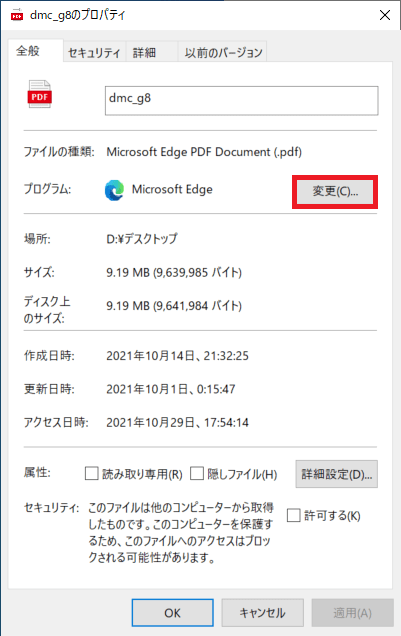The width and height of the screenshot is (401, 636).
Task: Switch to the セキュリティ tab
Action: tap(94, 53)
